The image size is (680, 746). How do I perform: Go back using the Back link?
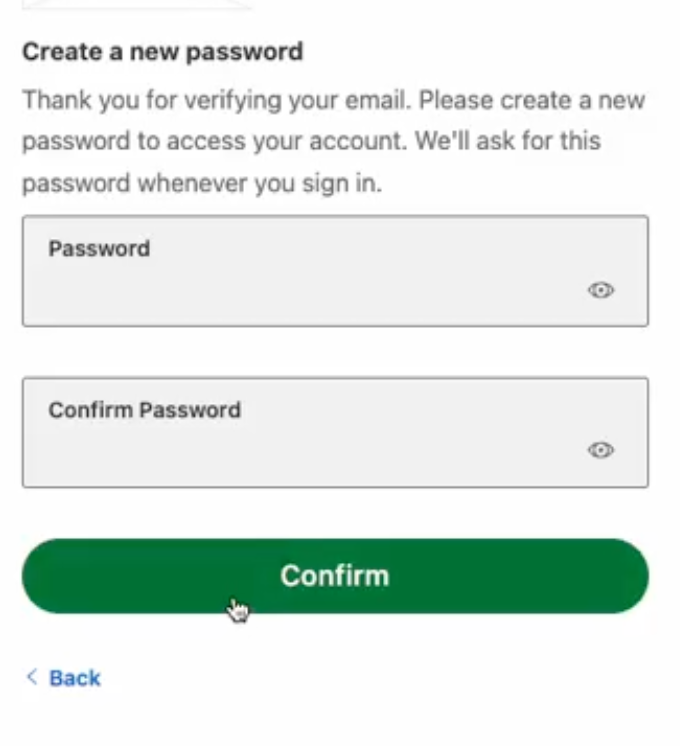click(63, 678)
